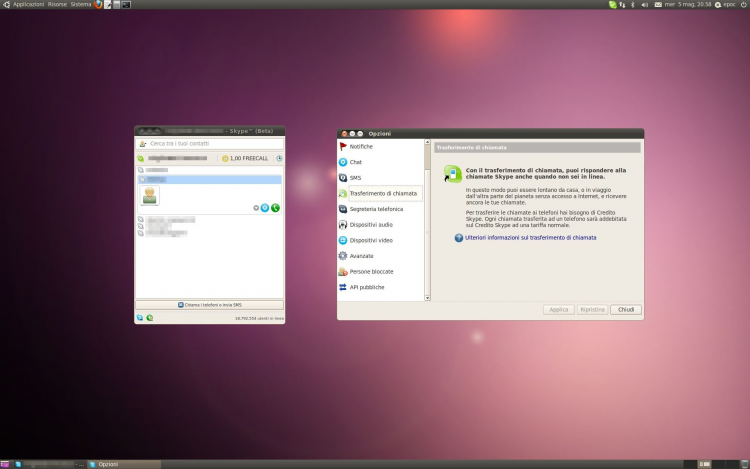Open the text editor launcher in panel

point(108,4)
